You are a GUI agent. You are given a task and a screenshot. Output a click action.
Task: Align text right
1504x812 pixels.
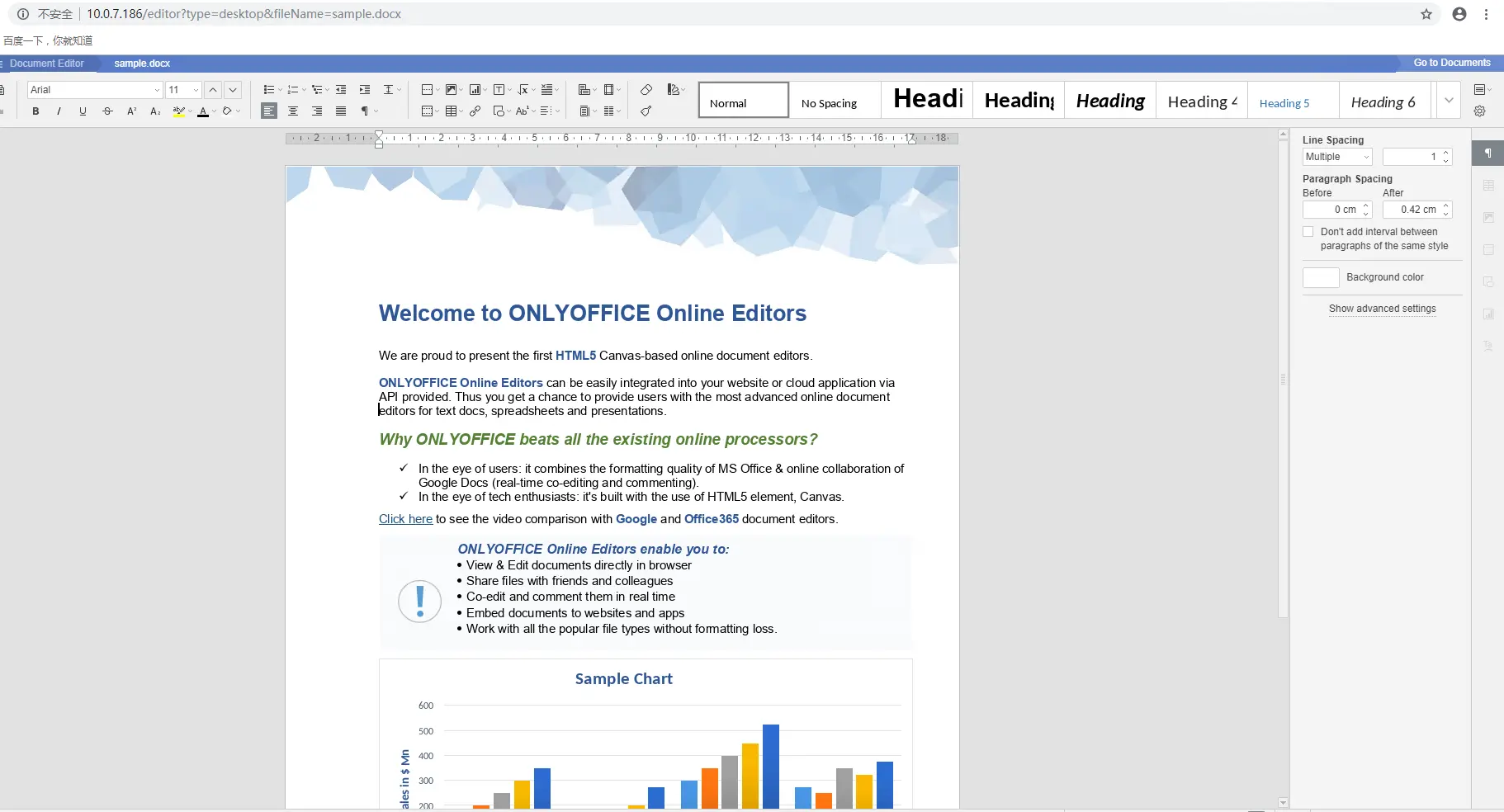(x=317, y=111)
